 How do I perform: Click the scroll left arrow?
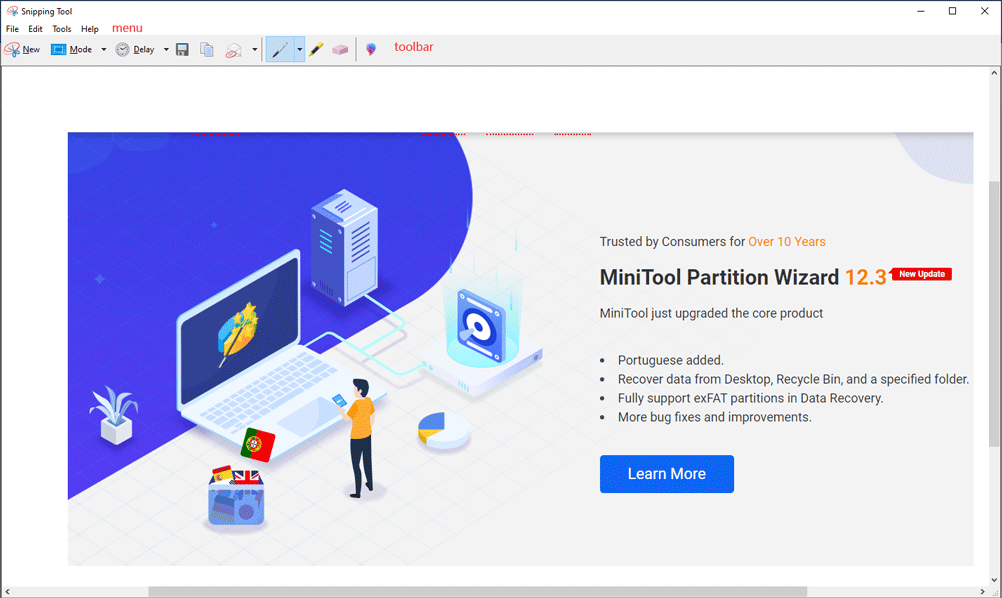pos(7,592)
